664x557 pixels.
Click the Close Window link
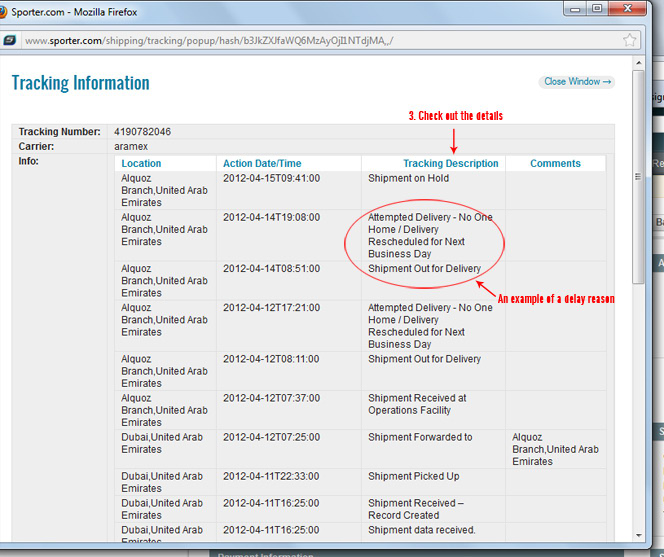(x=578, y=82)
